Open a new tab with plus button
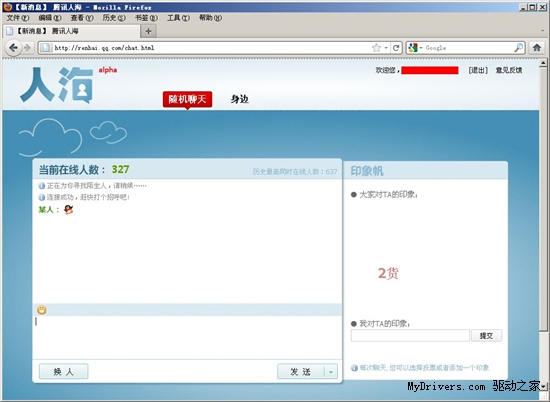Screen dimensions: 550x402 point(148,31)
